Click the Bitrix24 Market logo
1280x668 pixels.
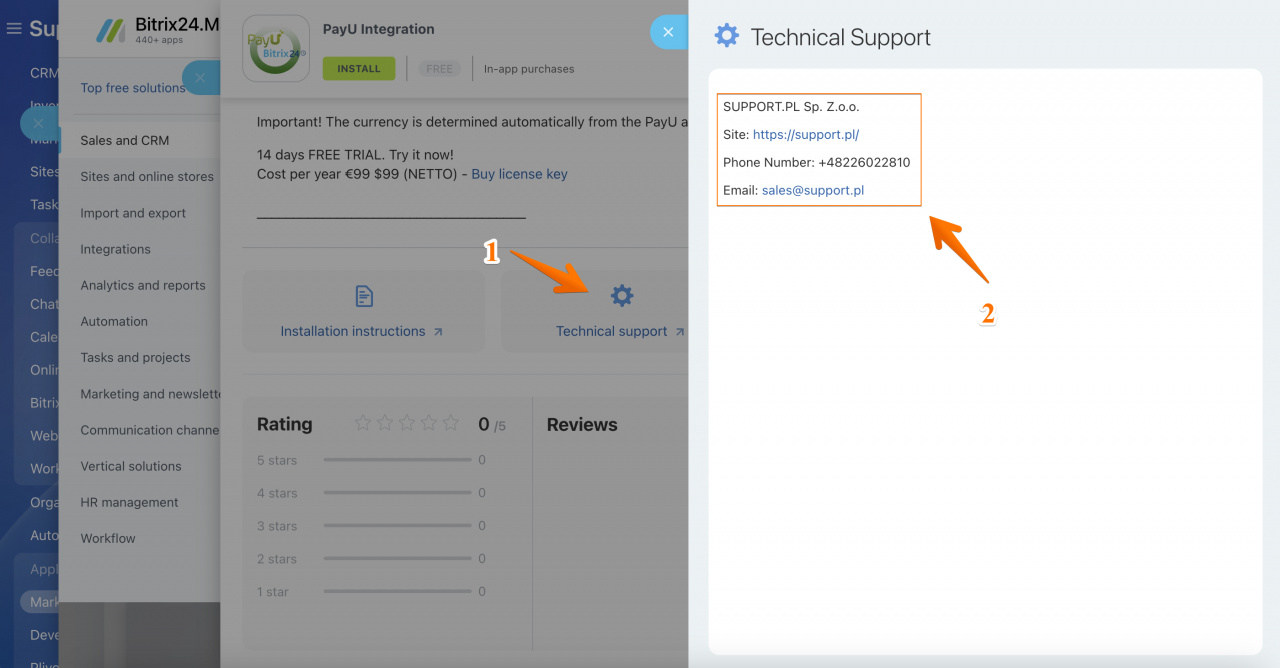coord(111,31)
